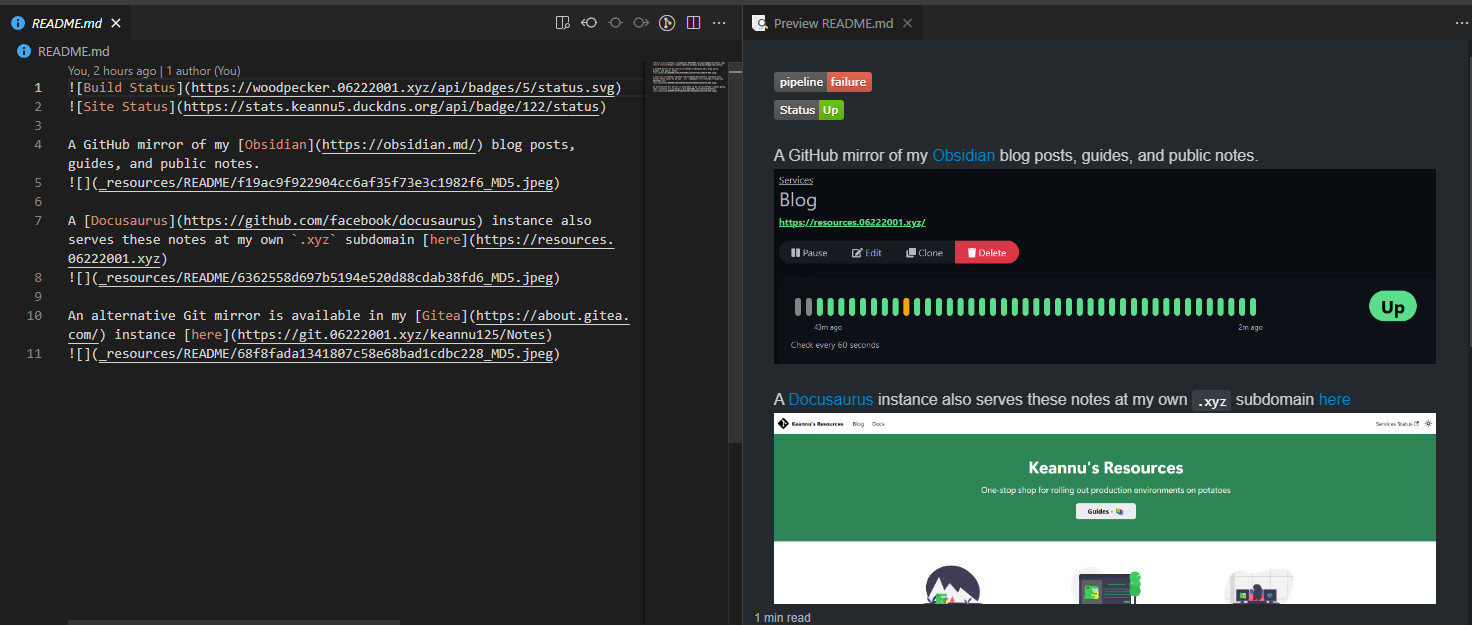Split the README.md editor right
This screenshot has height=625, width=1472.
(x=693, y=23)
